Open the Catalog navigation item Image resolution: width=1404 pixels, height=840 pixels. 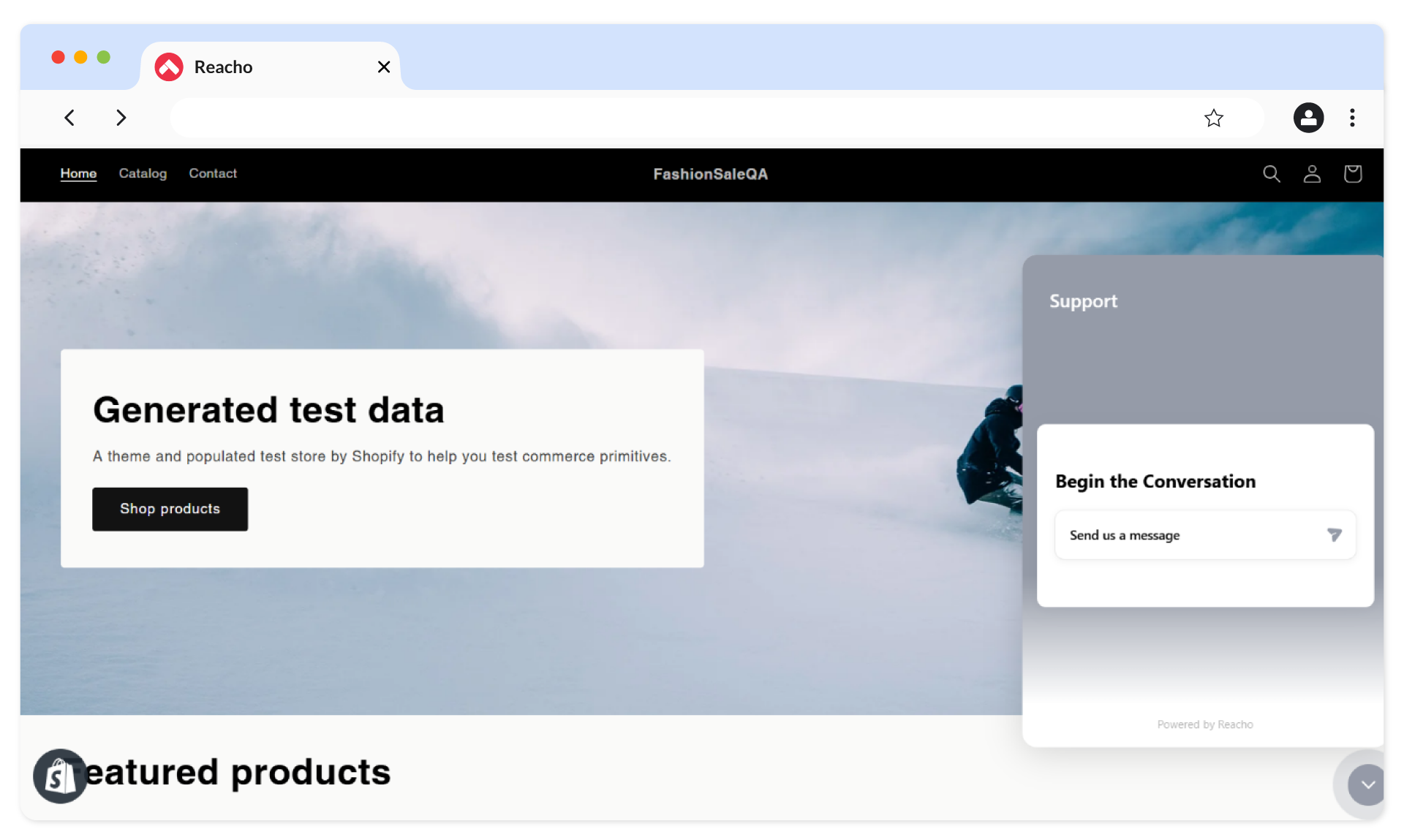[x=143, y=174]
